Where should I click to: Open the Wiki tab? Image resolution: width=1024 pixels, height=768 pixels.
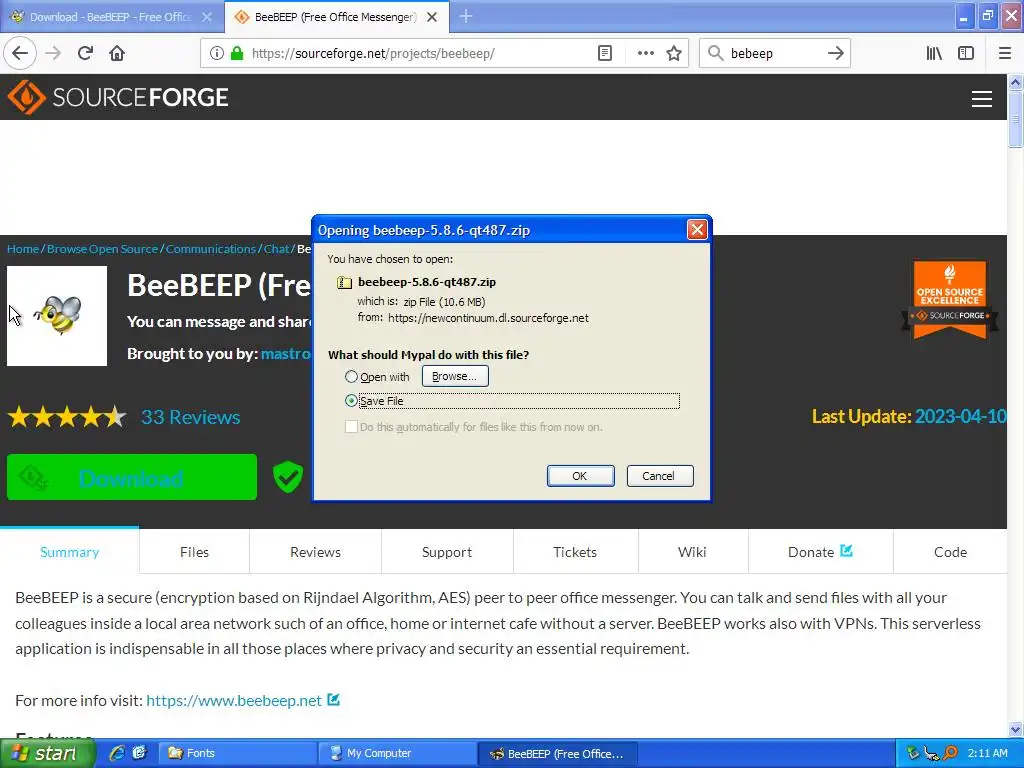click(692, 552)
